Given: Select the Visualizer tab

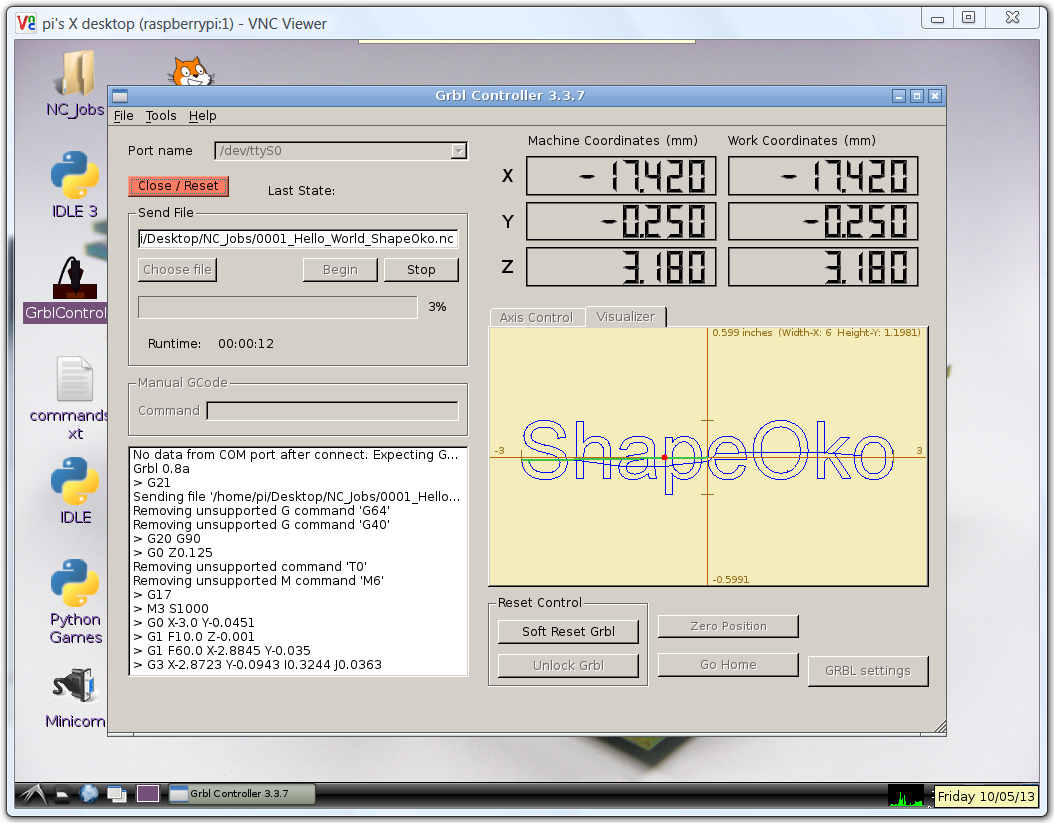Looking at the screenshot, I should [x=625, y=317].
